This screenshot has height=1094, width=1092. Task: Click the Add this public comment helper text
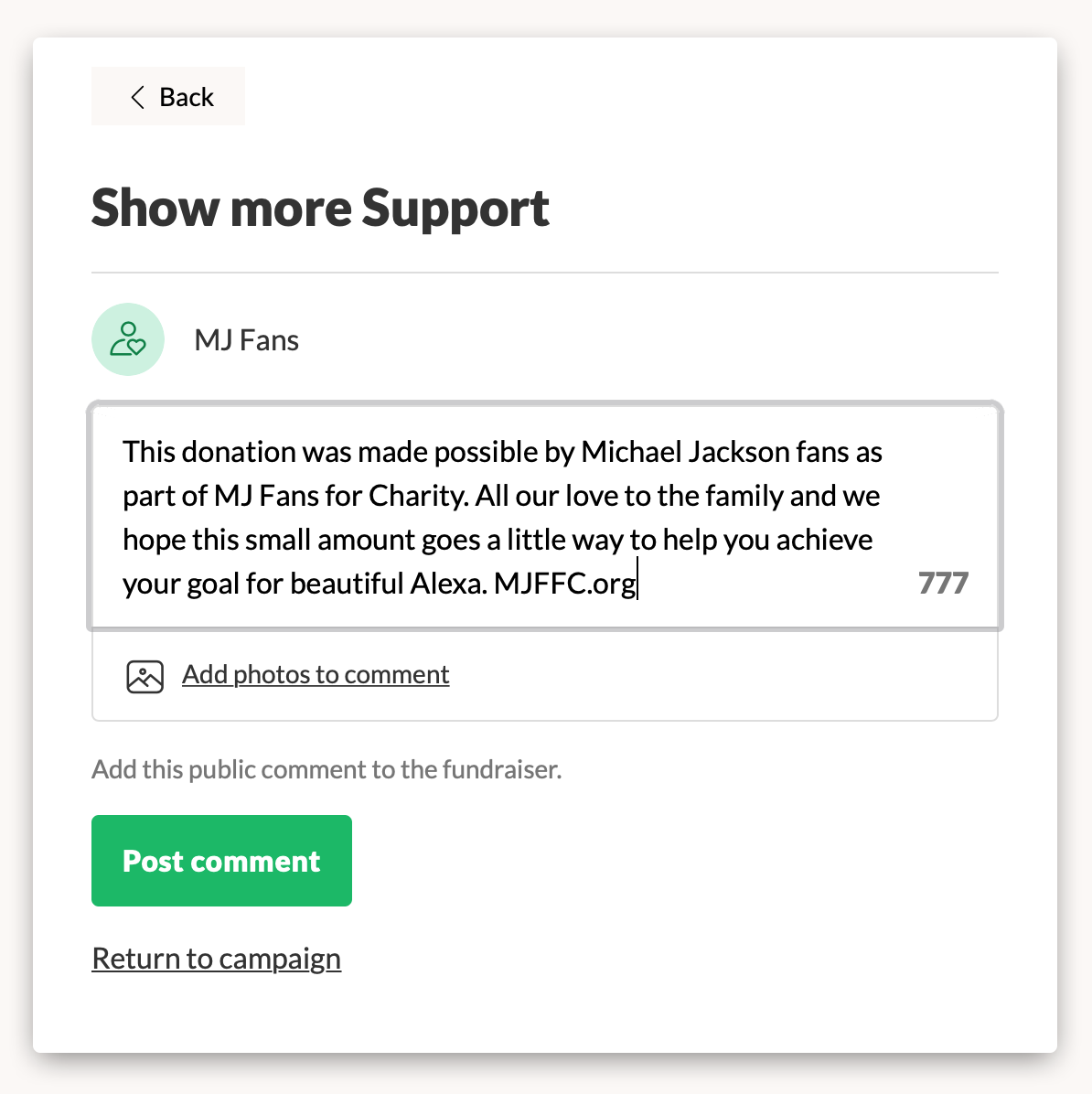tap(327, 769)
